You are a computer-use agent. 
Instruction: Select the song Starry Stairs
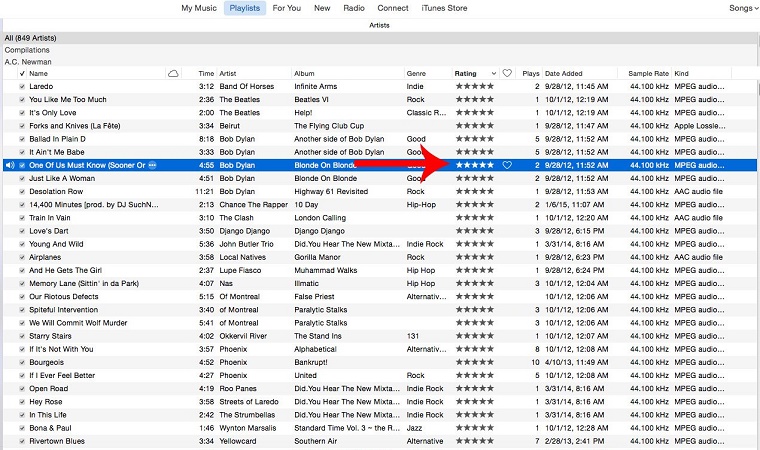click(x=50, y=336)
